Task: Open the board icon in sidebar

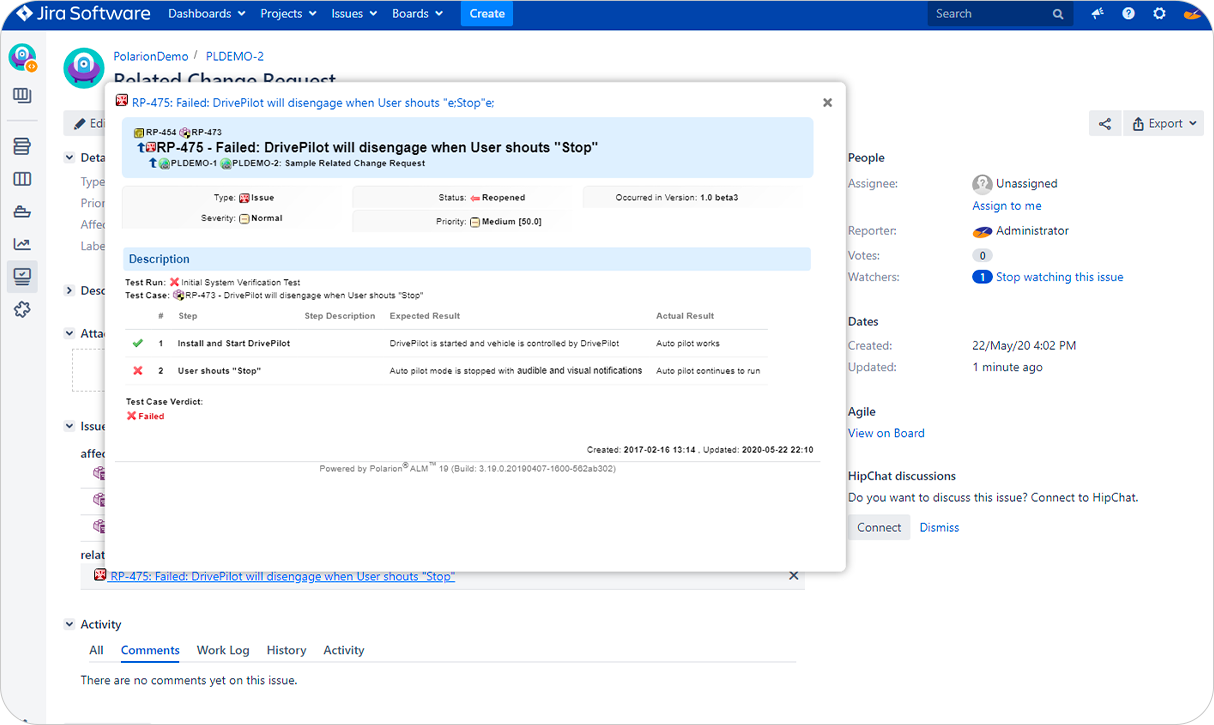Action: 22,96
